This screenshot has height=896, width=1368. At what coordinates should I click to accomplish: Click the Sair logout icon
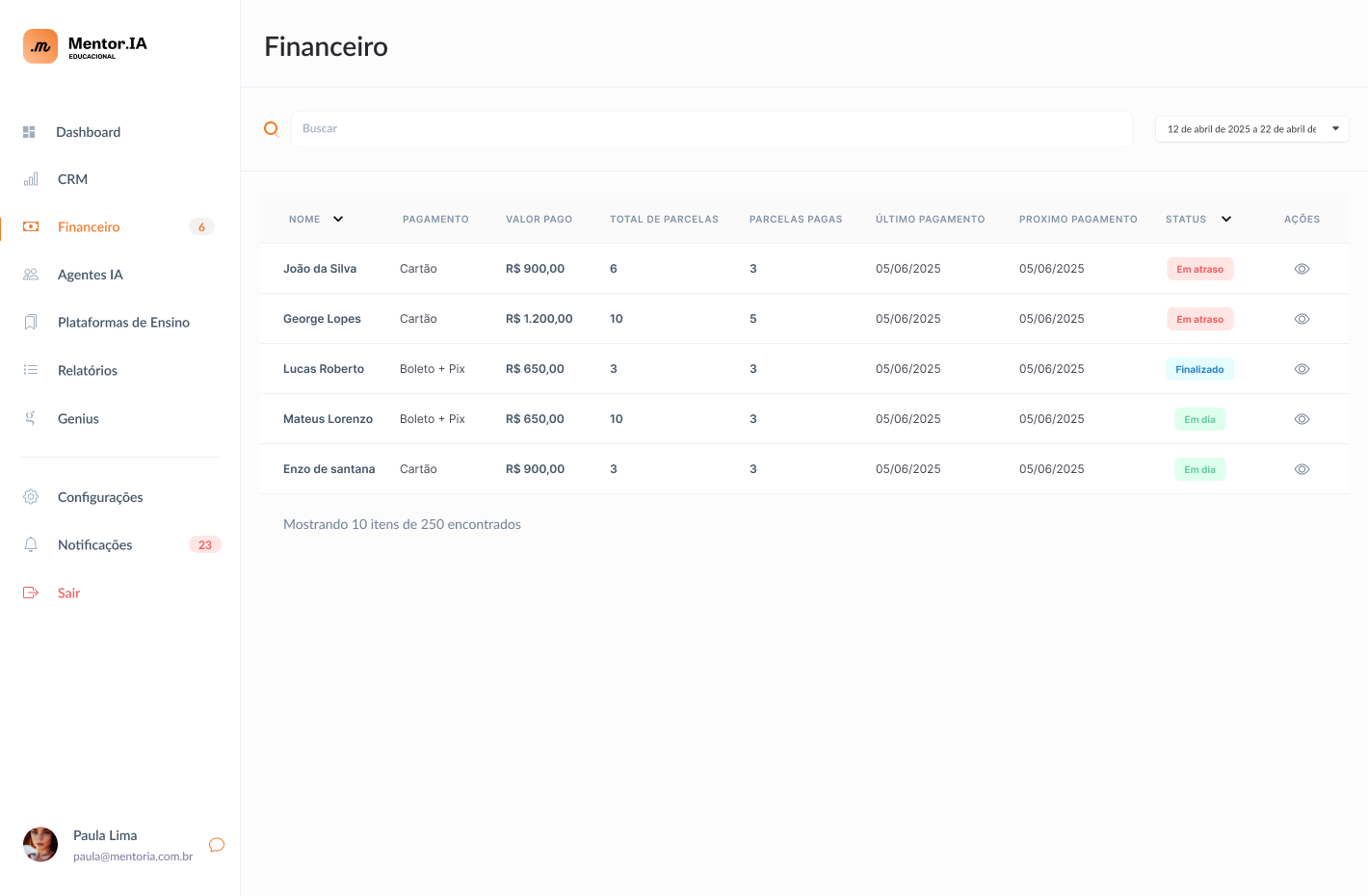[31, 593]
